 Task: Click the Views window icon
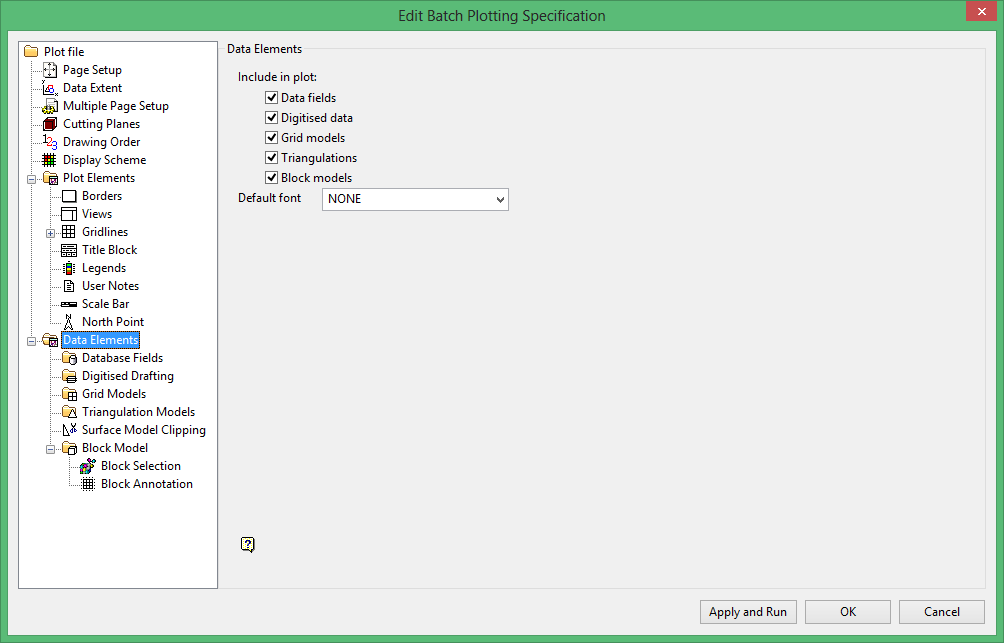(x=69, y=214)
